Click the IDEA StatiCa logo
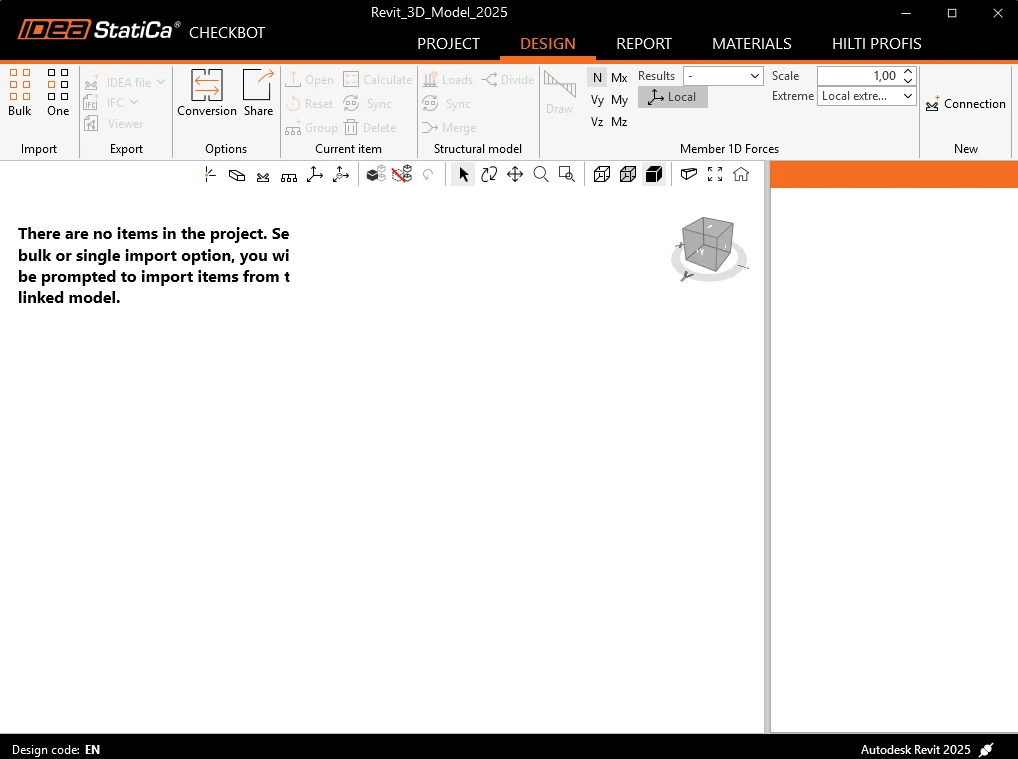This screenshot has width=1018, height=759. (x=99, y=30)
